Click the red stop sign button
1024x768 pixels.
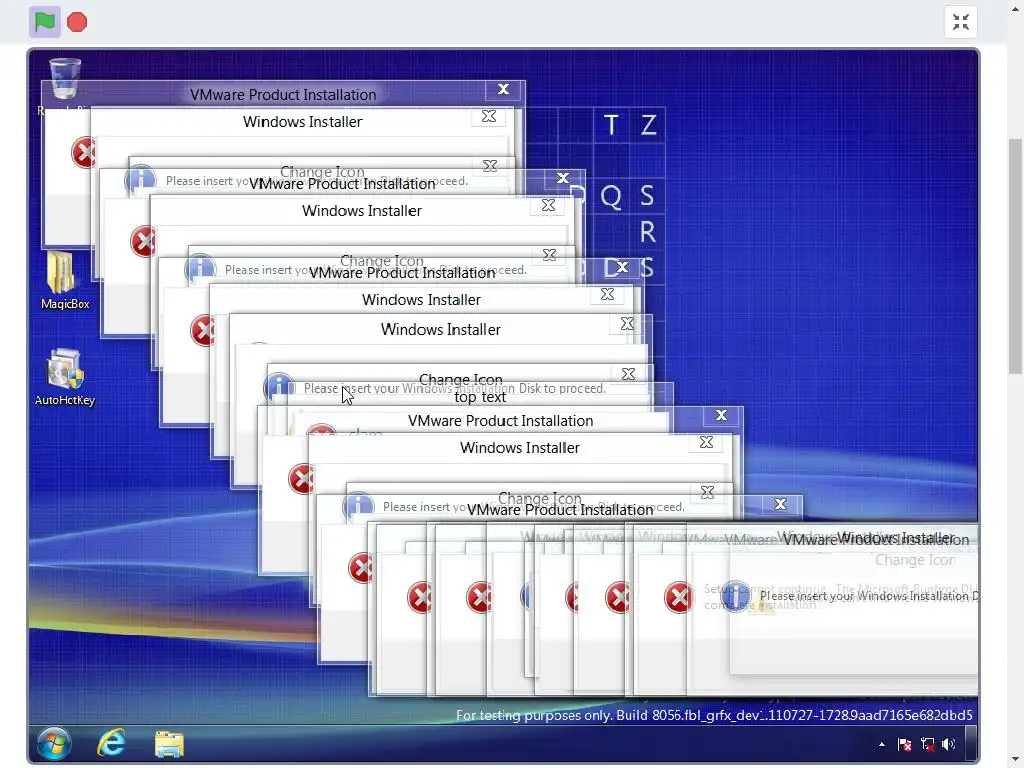click(x=77, y=22)
